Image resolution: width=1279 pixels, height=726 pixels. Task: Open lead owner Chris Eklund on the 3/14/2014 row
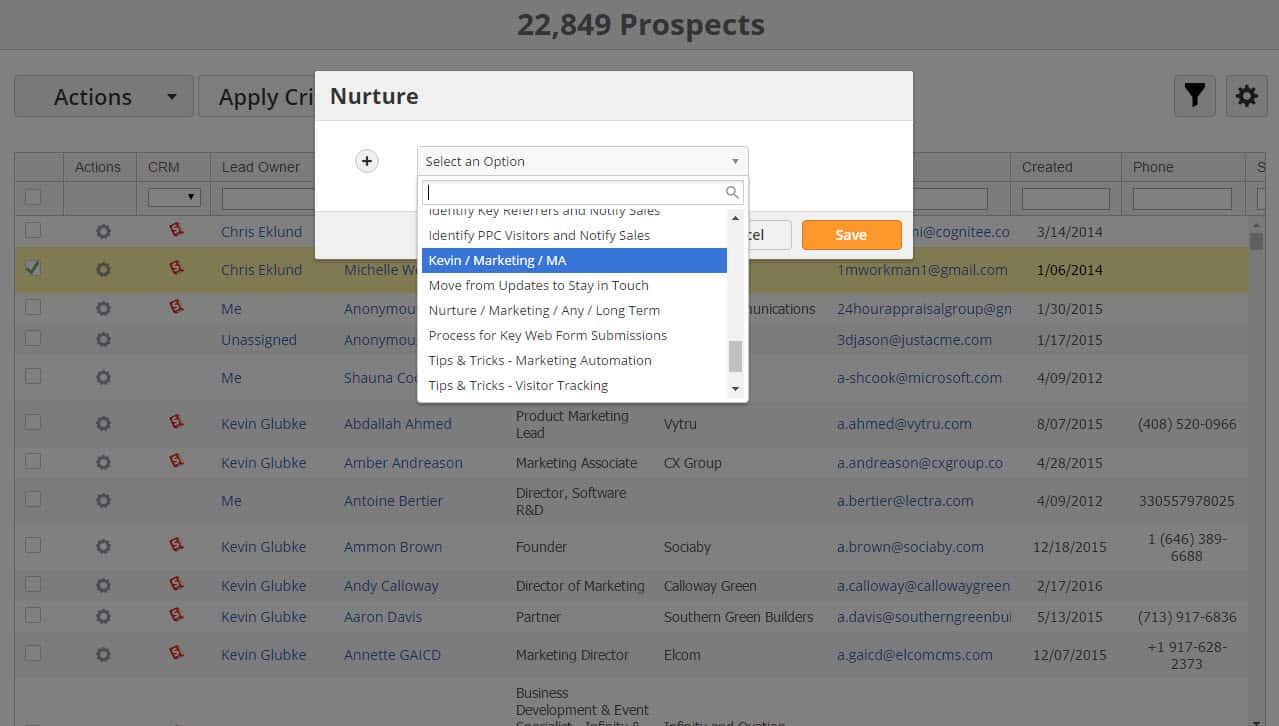tap(261, 232)
